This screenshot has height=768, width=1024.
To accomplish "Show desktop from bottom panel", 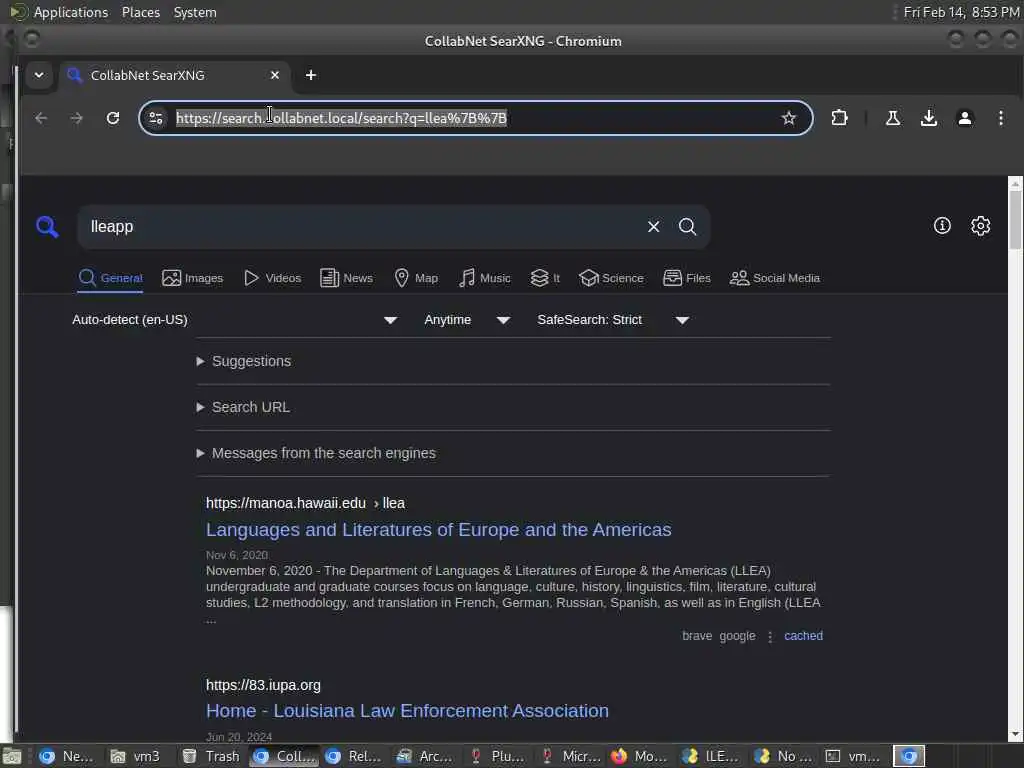I will [12, 757].
